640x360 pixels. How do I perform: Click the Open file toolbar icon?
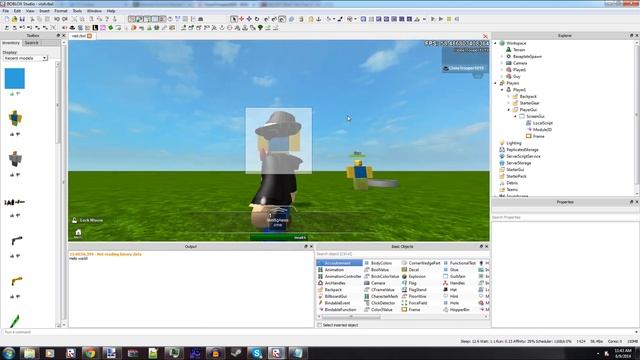tap(14, 19)
